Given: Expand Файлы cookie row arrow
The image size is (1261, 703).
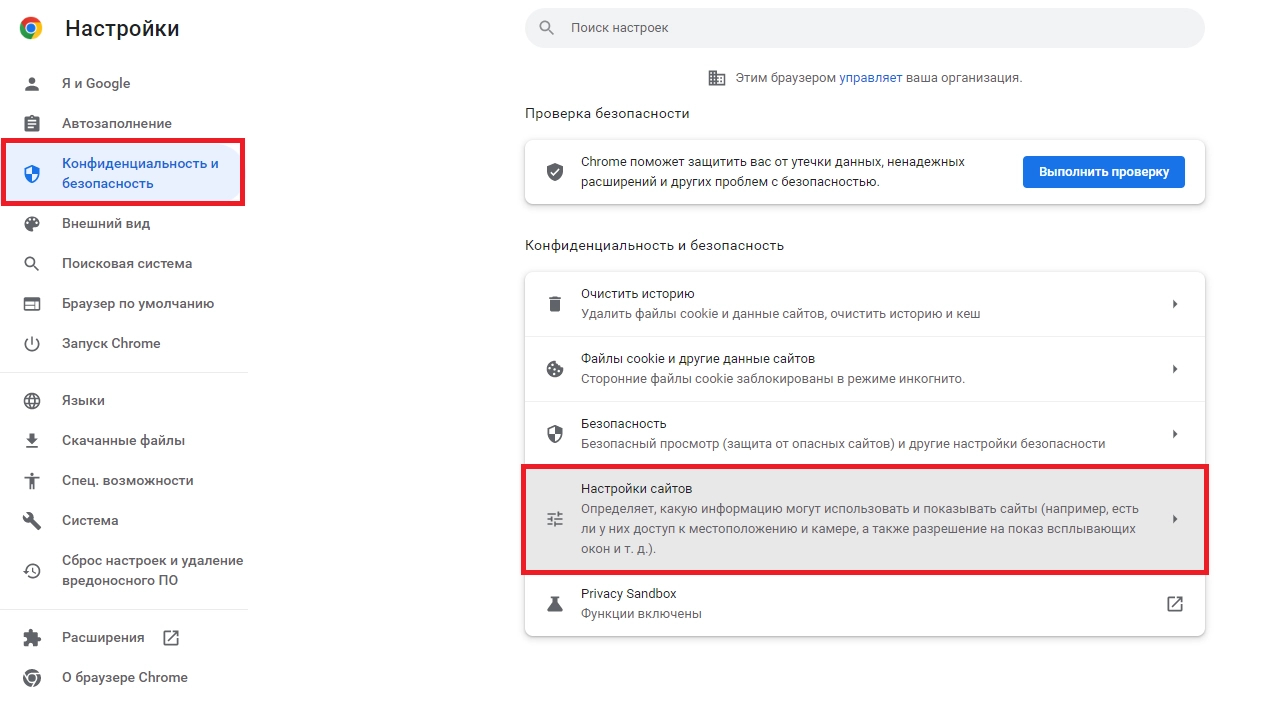Looking at the screenshot, I should pyautogui.click(x=1175, y=369).
